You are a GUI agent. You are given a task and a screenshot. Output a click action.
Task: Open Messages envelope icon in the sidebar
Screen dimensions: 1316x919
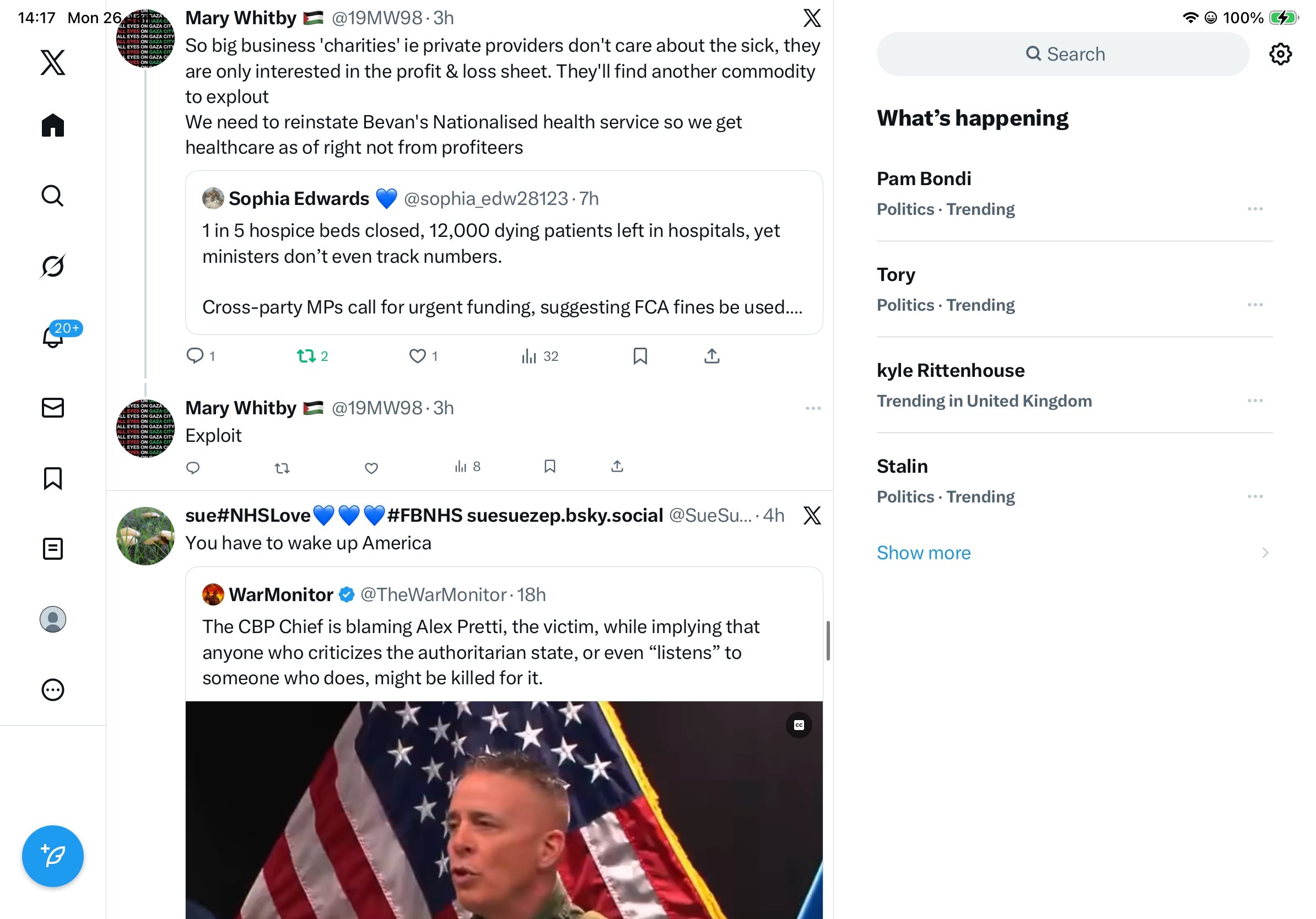click(x=53, y=407)
